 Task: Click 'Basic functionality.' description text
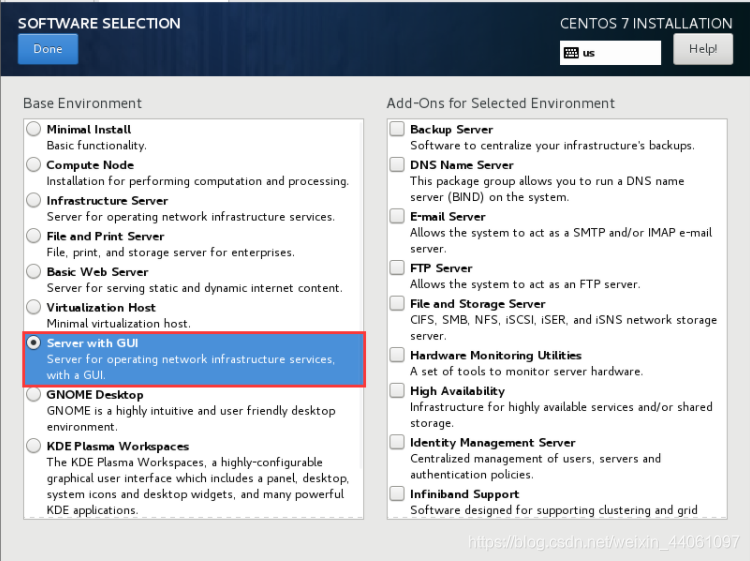(97, 145)
